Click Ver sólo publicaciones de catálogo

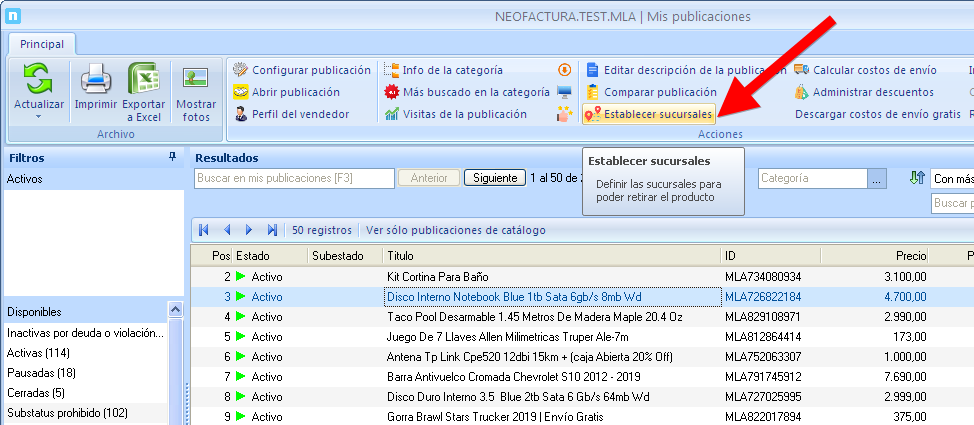pyautogui.click(x=456, y=230)
